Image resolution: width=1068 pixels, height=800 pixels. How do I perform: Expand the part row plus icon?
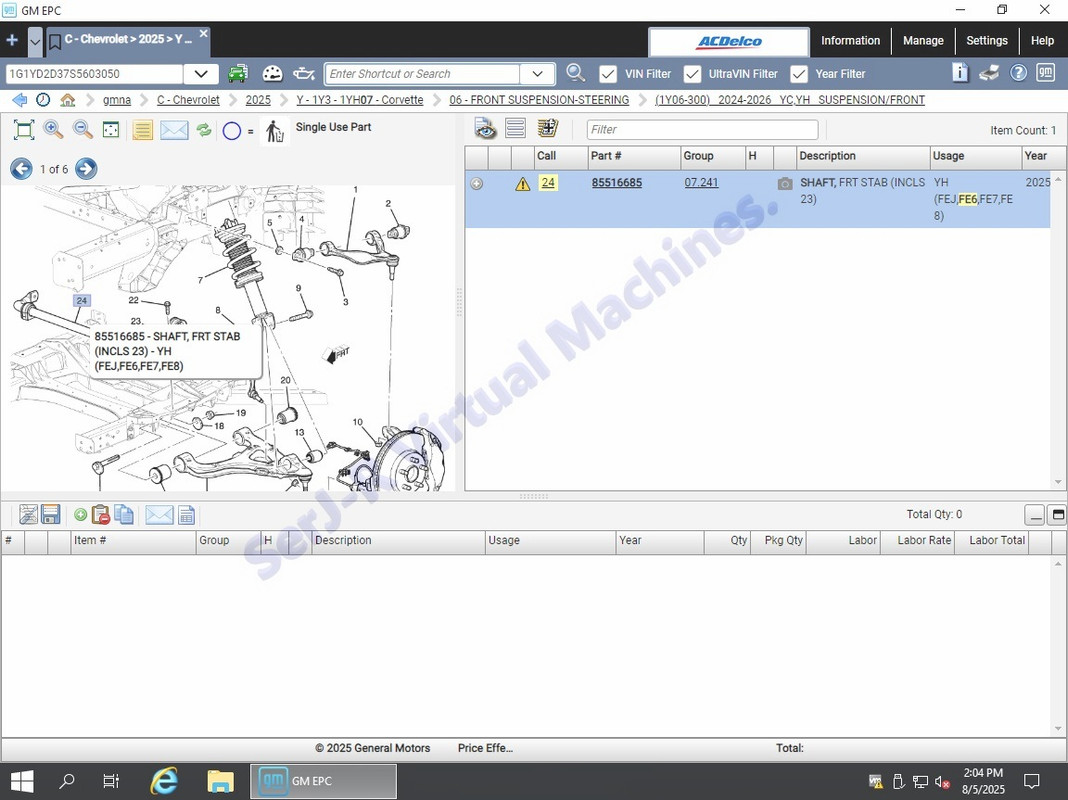coord(477,183)
